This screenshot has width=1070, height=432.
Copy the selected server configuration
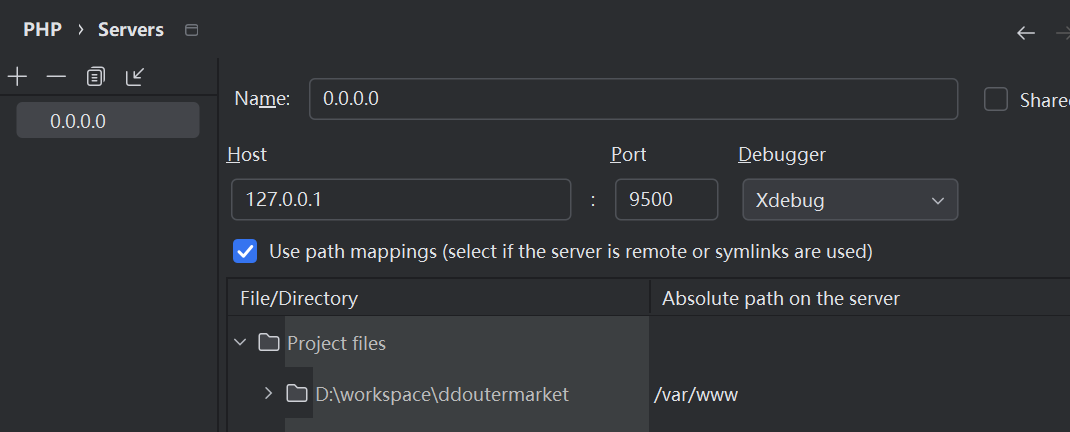(96, 76)
